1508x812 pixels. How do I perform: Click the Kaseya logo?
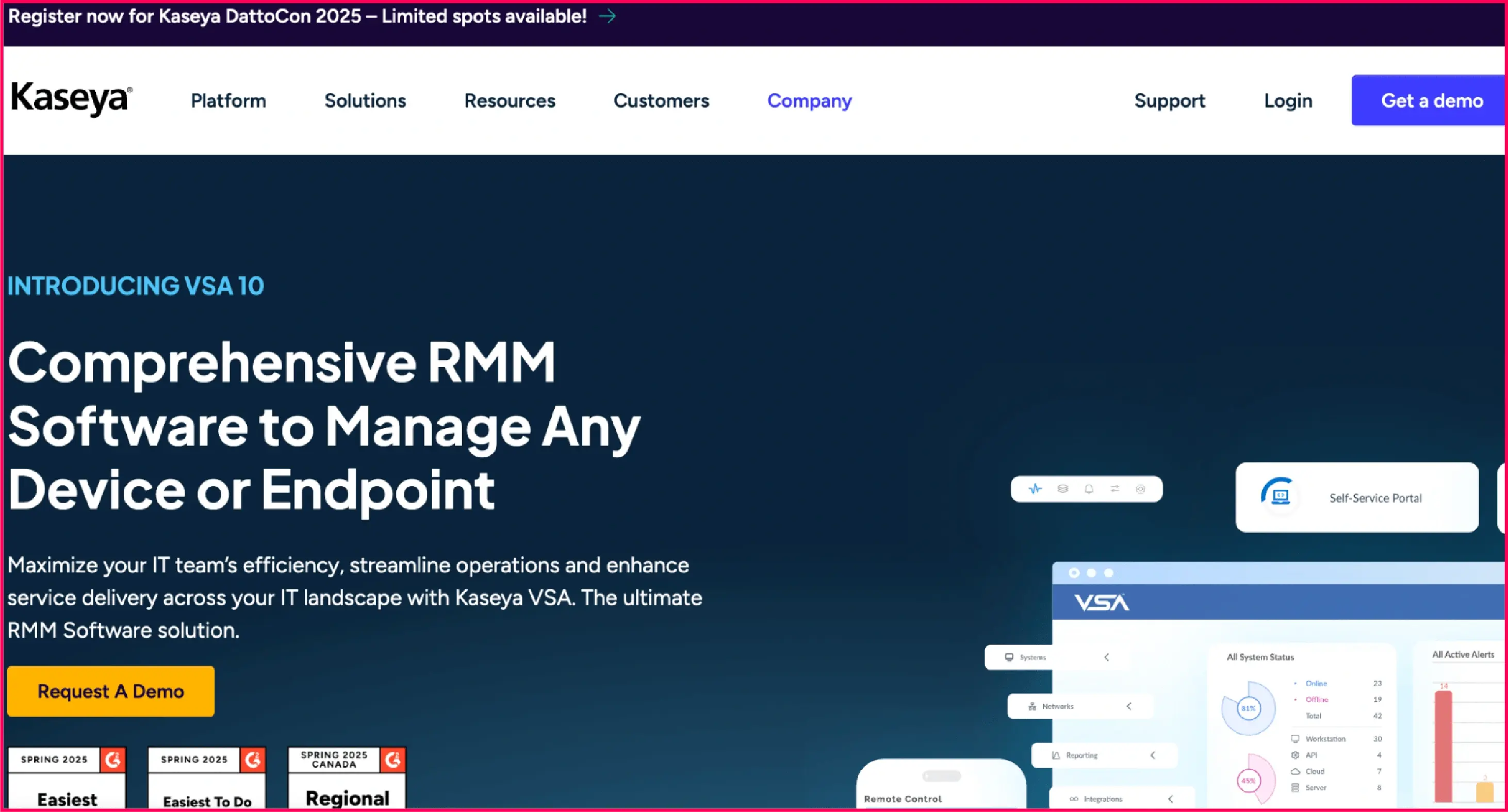click(x=71, y=100)
